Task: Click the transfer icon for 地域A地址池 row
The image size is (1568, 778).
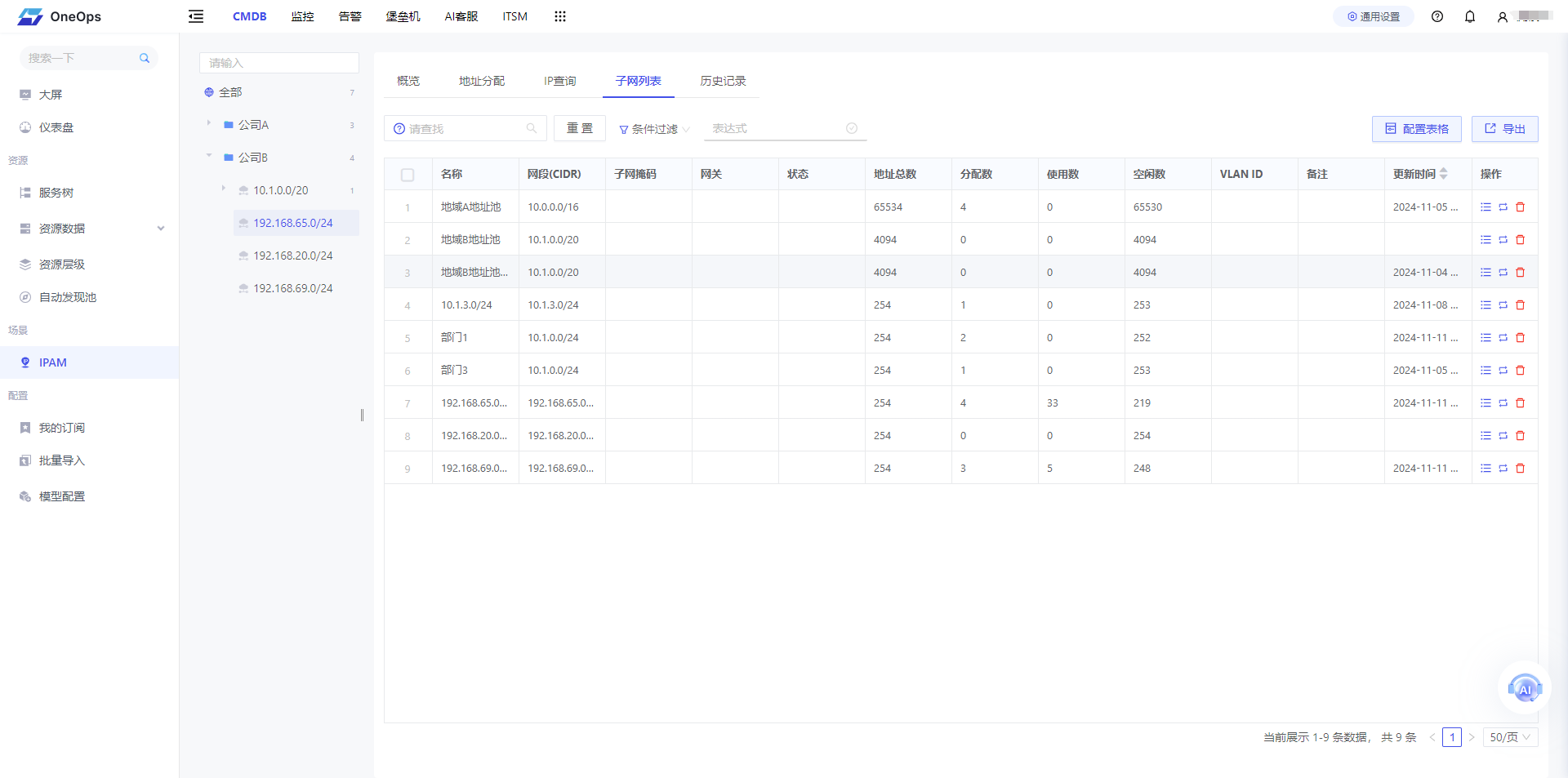Action: 1503,207
